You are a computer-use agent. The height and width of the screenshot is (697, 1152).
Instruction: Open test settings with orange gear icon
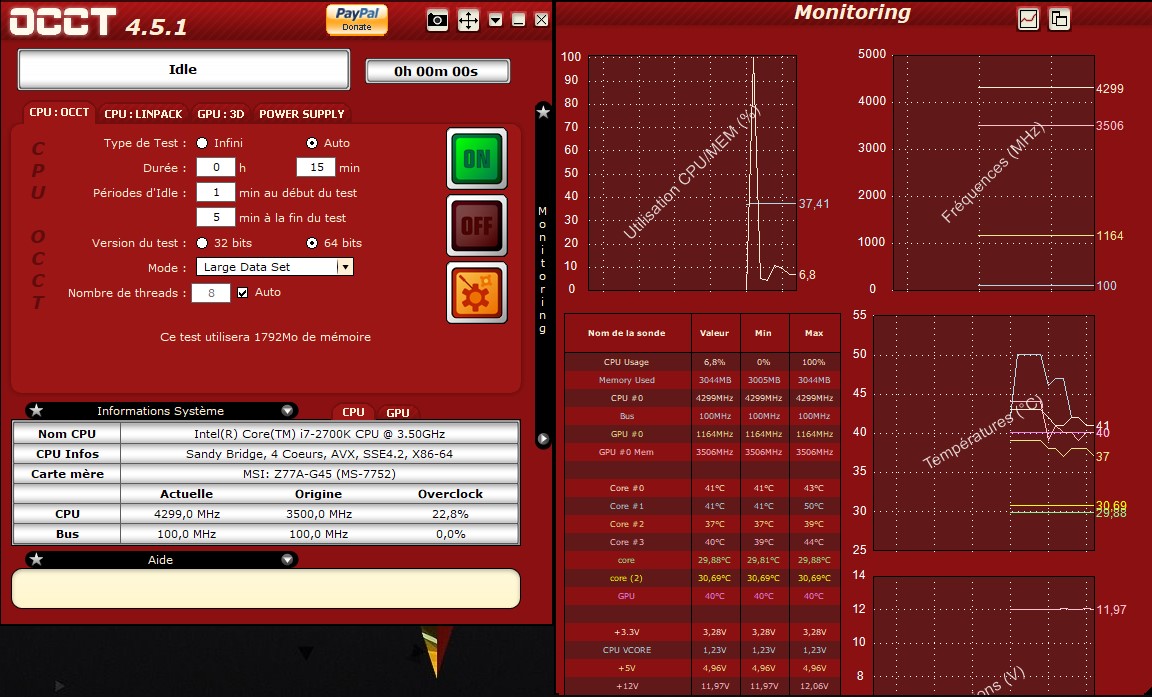pyautogui.click(x=476, y=292)
